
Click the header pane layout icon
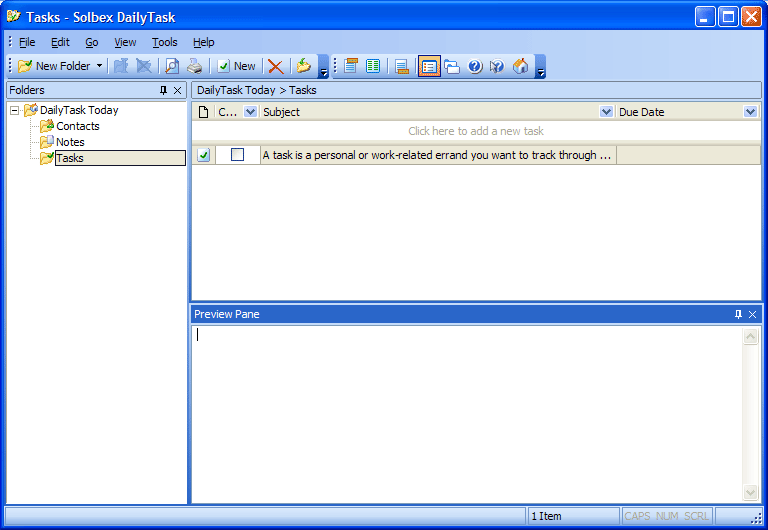[351, 66]
